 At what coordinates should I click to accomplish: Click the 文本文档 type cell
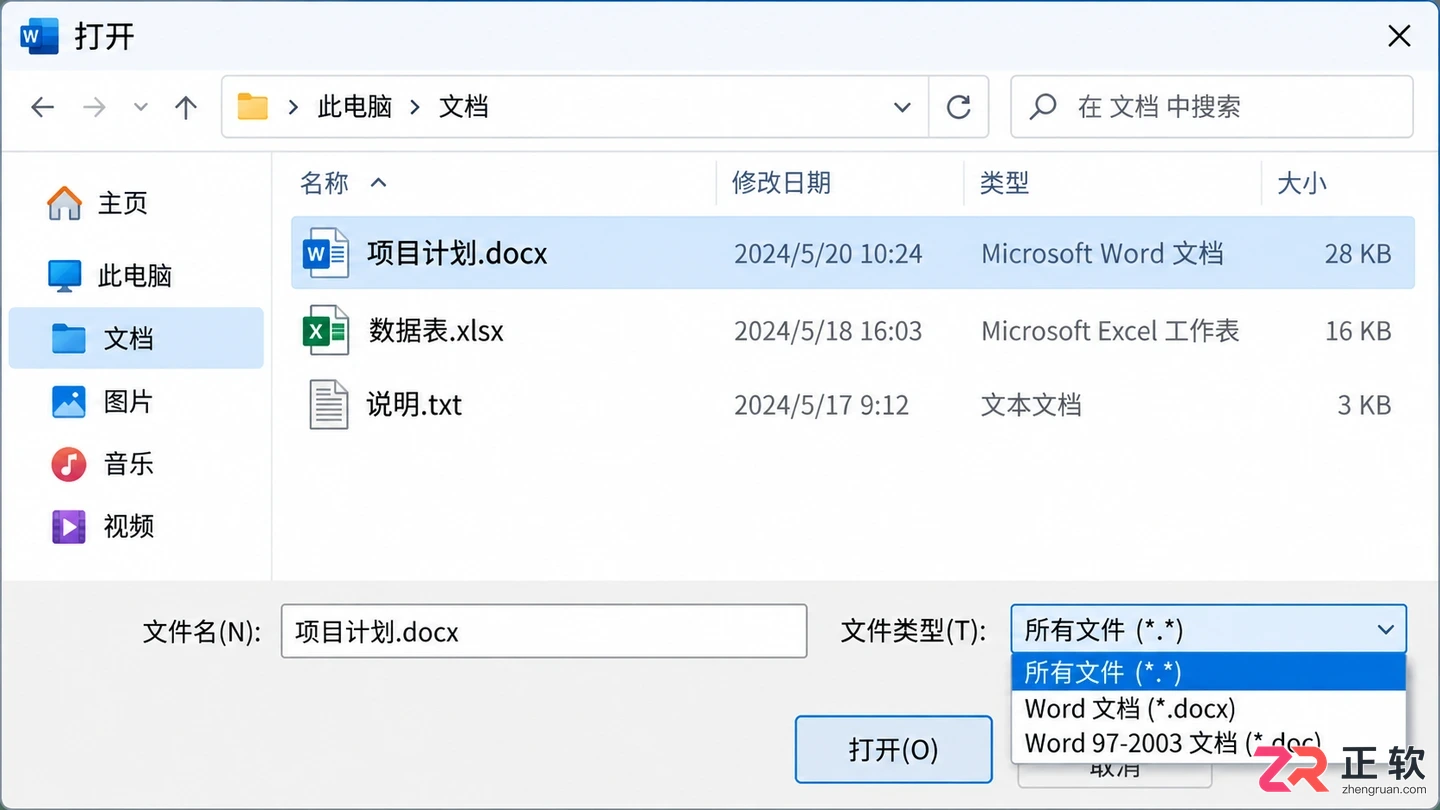pos(1031,405)
